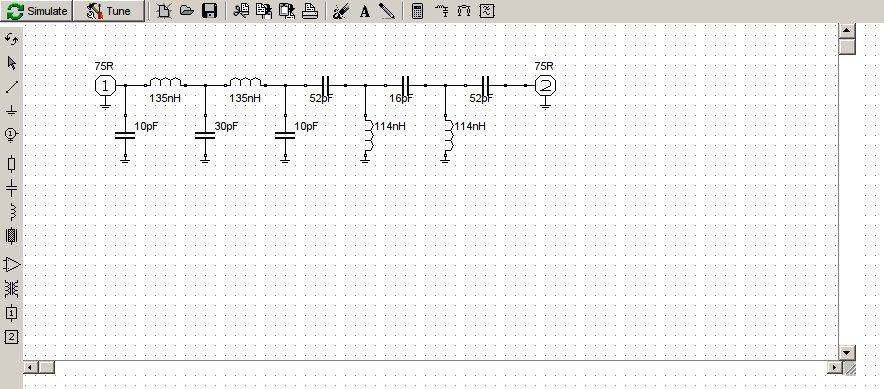Choose the capacitor component tool
This screenshot has width=884, height=389.
[11, 188]
